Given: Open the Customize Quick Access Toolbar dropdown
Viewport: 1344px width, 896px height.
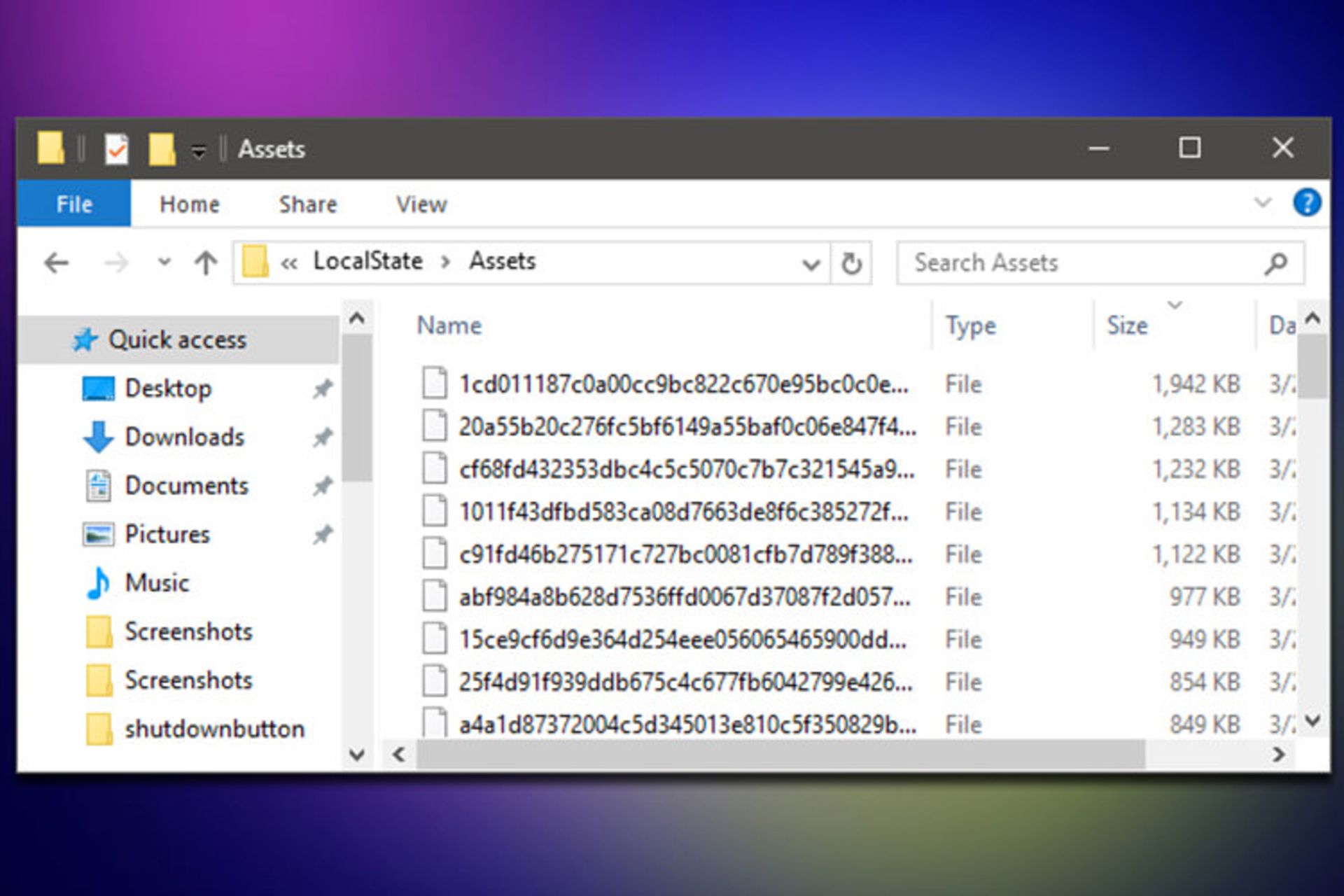Looking at the screenshot, I should (199, 150).
